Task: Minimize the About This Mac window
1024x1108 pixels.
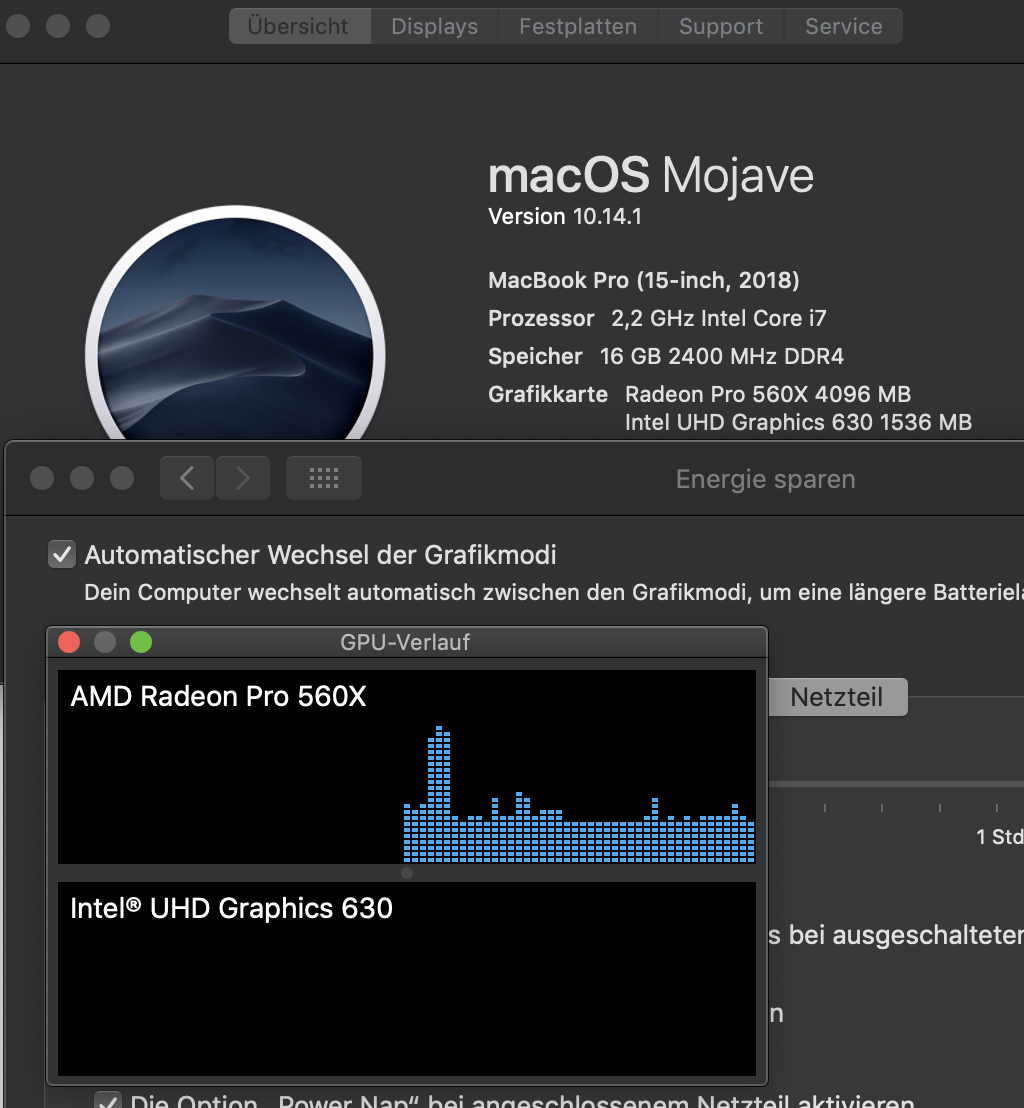Action: tap(58, 26)
